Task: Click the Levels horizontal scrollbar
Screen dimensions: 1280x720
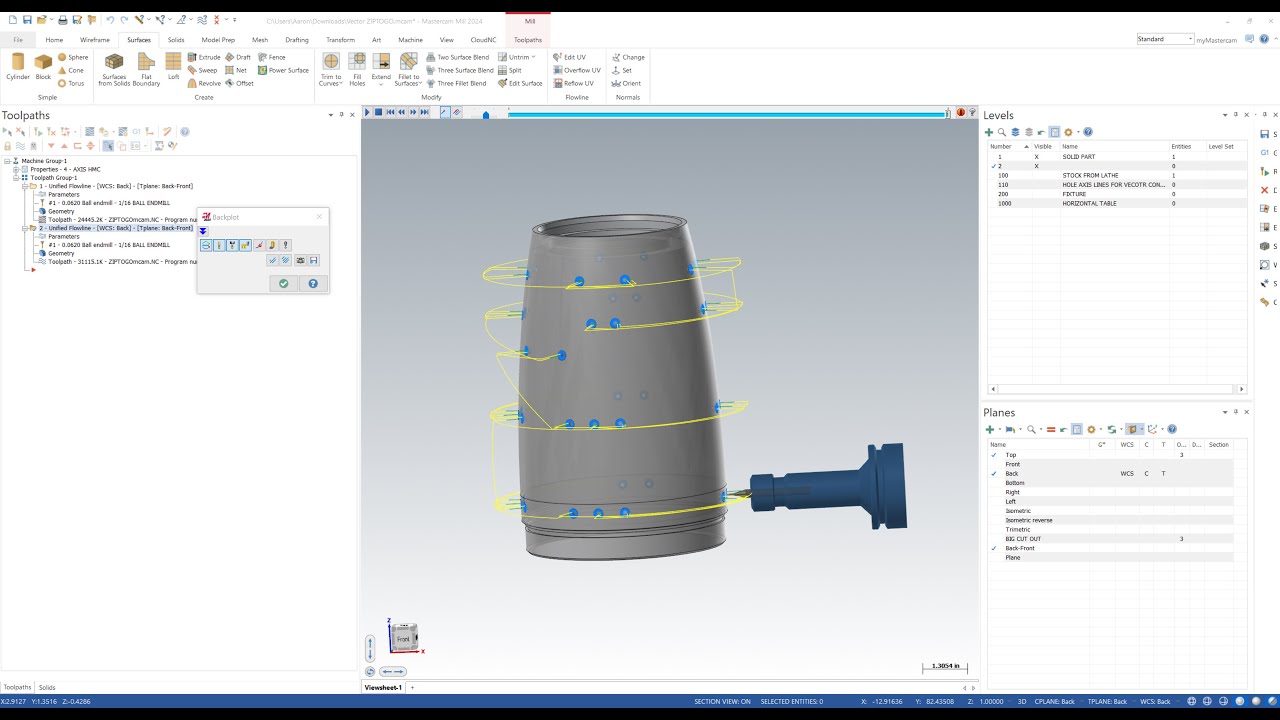Action: (1117, 389)
